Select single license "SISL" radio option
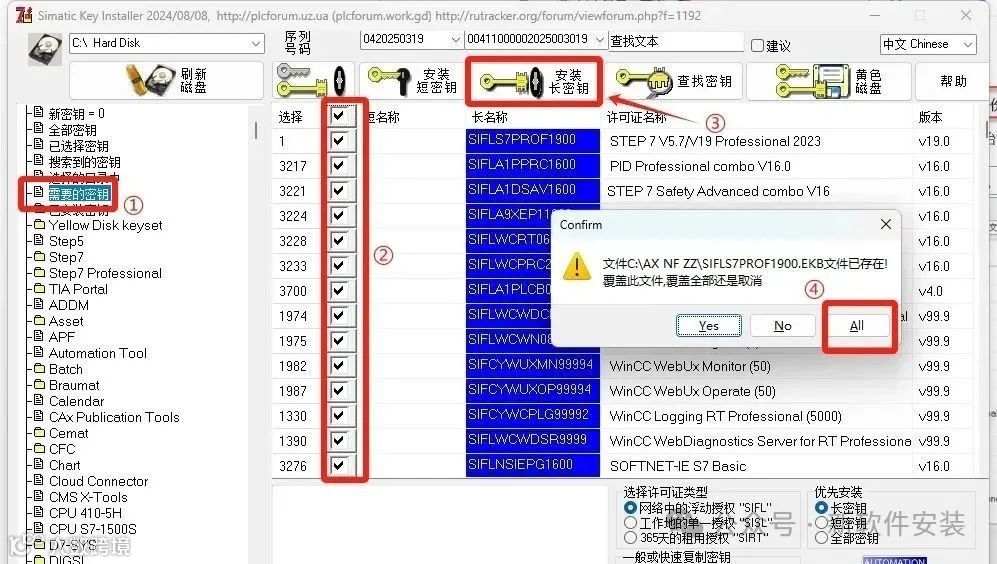The image size is (997, 564). [x=630, y=523]
